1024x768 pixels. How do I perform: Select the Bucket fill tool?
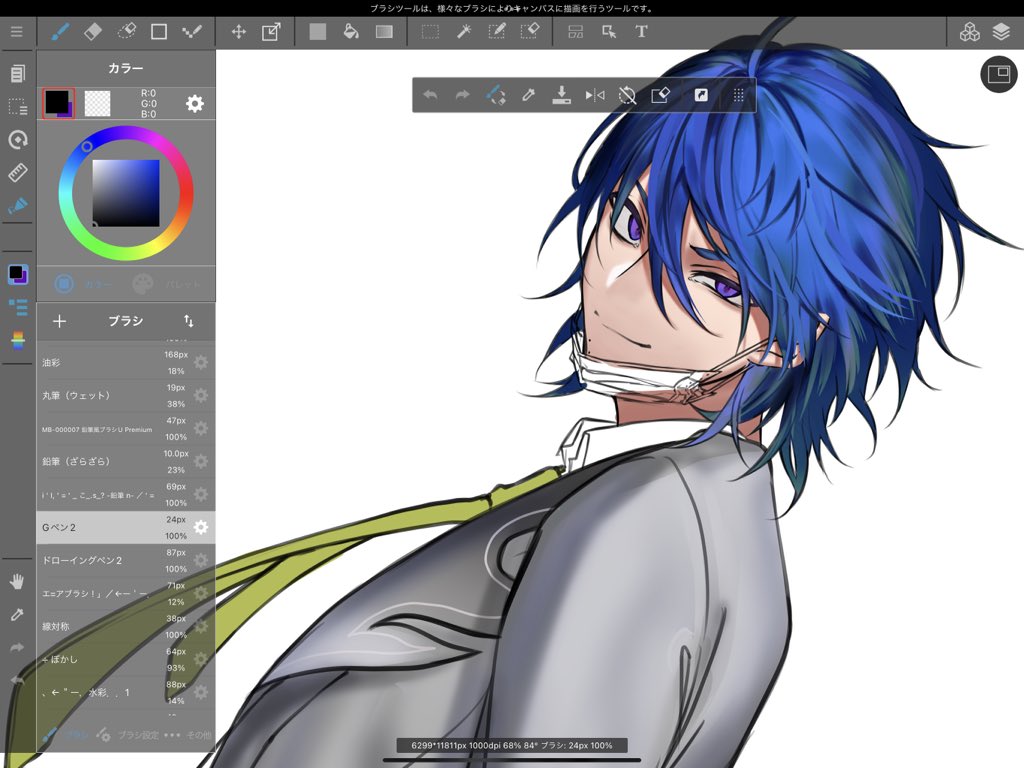point(351,31)
